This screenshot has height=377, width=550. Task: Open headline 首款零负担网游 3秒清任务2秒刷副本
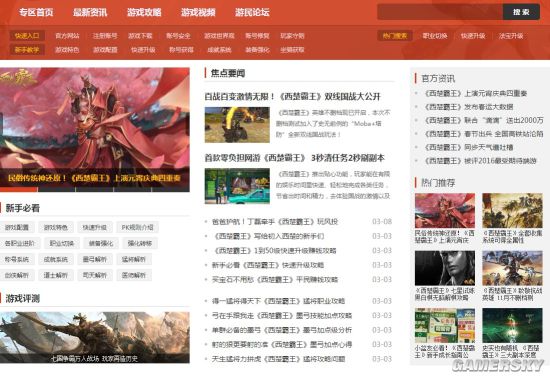(x=295, y=158)
